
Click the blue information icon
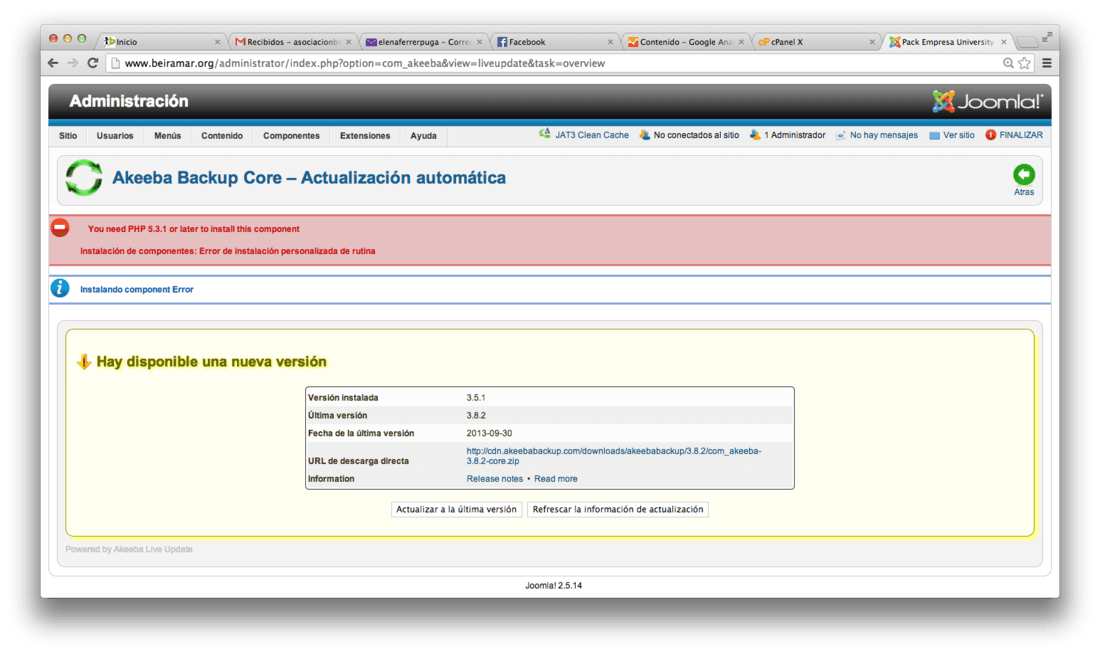click(60, 288)
